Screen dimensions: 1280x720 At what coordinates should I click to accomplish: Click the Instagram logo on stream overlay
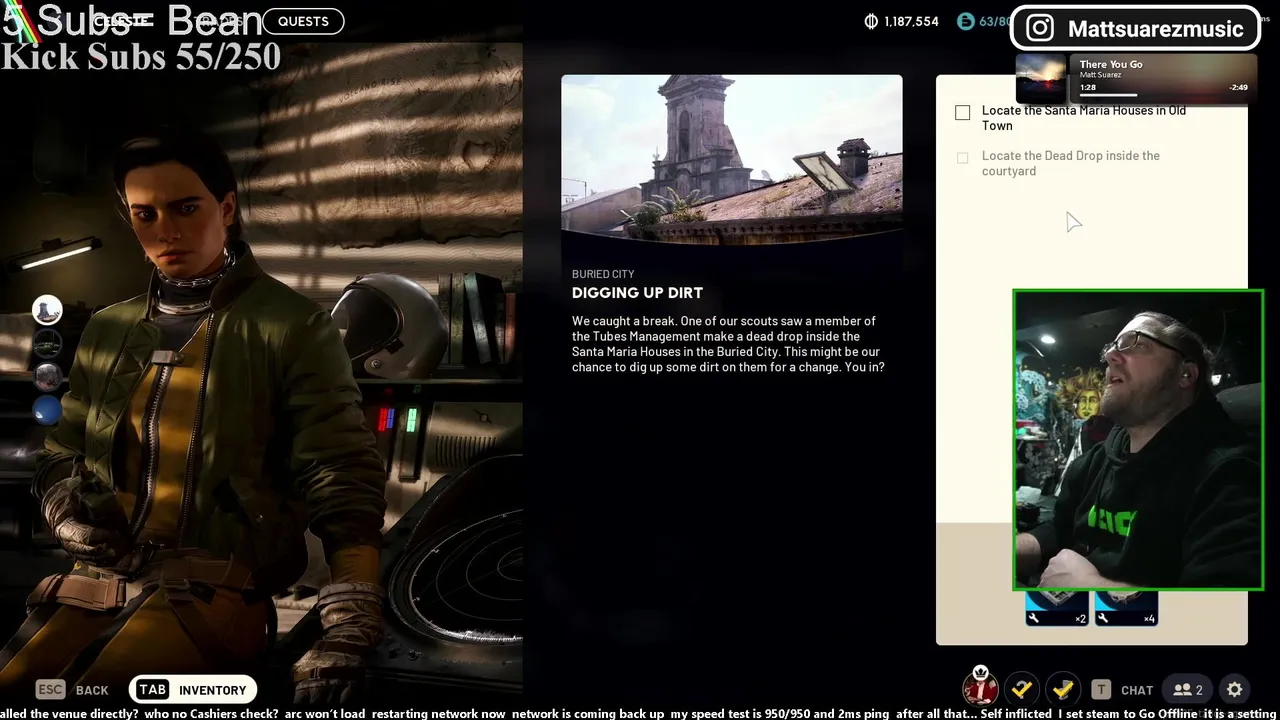click(x=1040, y=28)
